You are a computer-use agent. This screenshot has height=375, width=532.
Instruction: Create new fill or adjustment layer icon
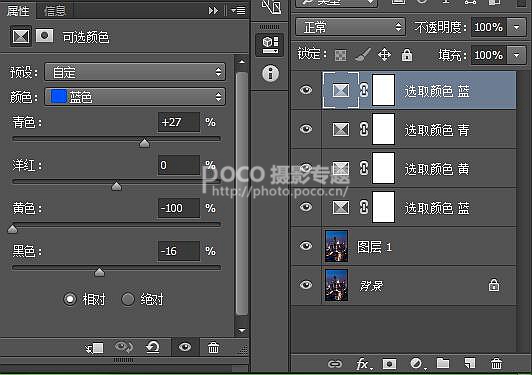[x=416, y=364]
